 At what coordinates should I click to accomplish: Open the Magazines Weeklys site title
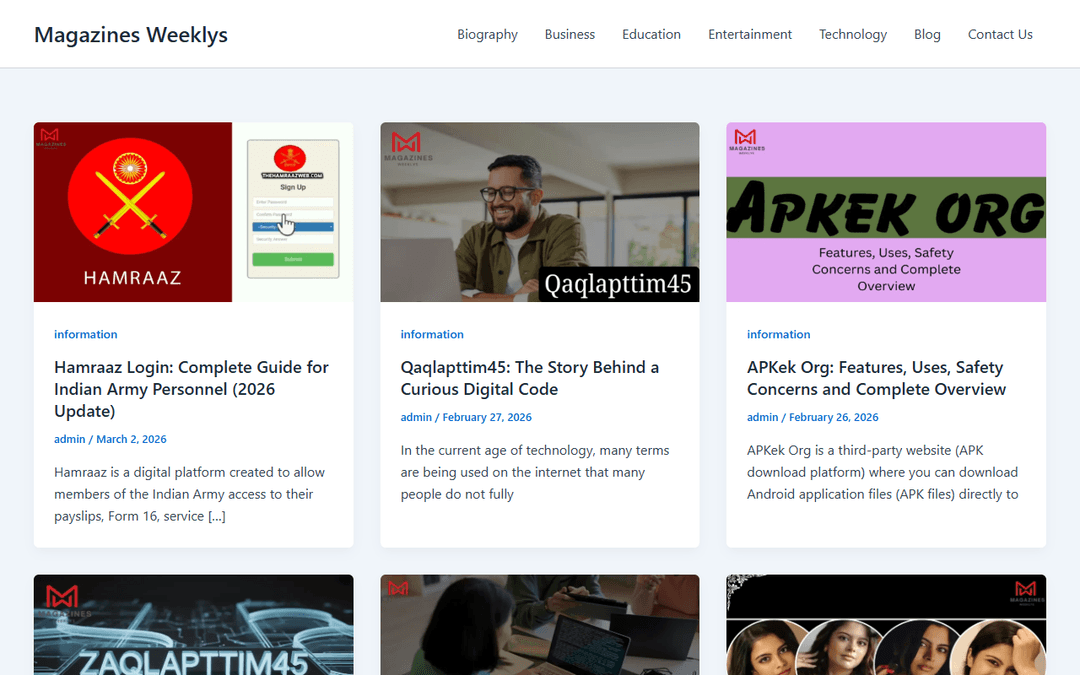click(131, 34)
